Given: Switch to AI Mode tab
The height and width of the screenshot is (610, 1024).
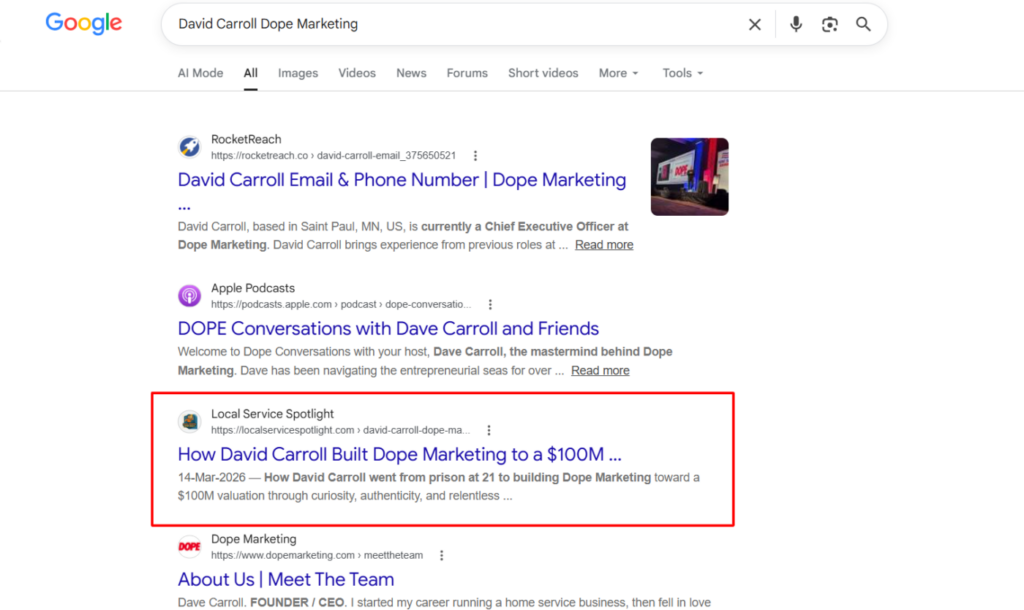Looking at the screenshot, I should pyautogui.click(x=200, y=73).
